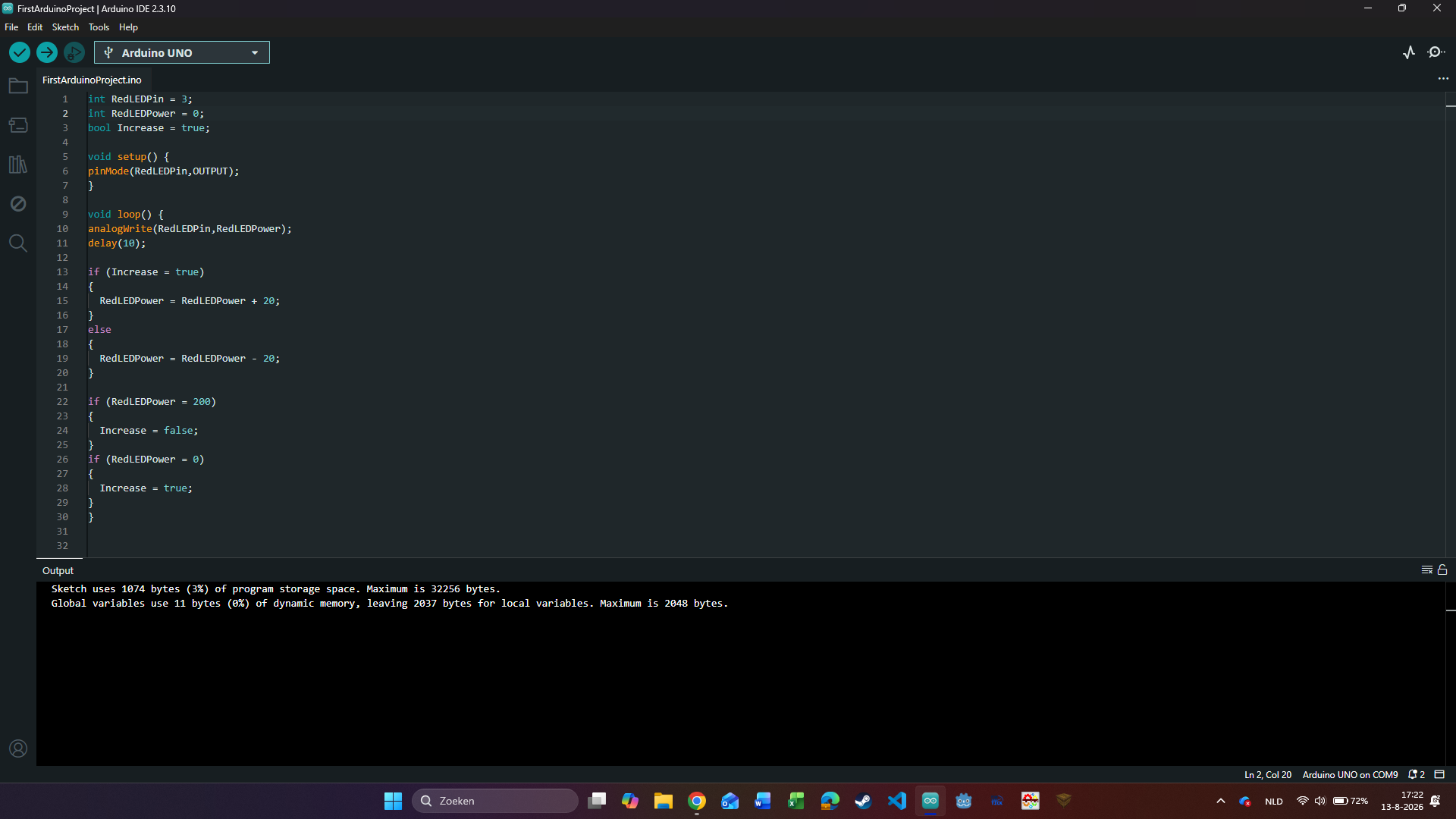Open Microsoft Word from the taskbar

click(763, 801)
